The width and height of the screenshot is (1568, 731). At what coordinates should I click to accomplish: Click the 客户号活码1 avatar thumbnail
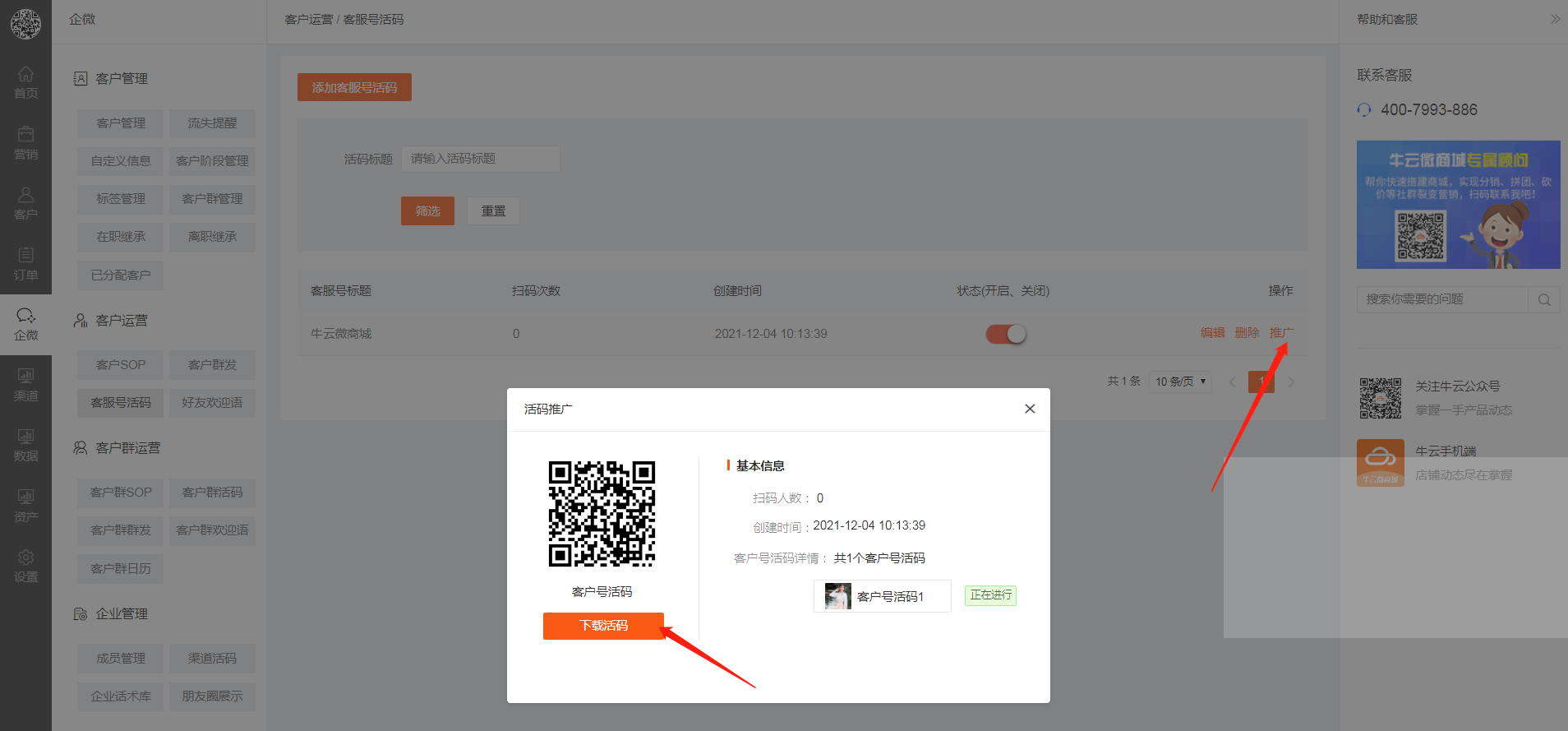coord(837,596)
